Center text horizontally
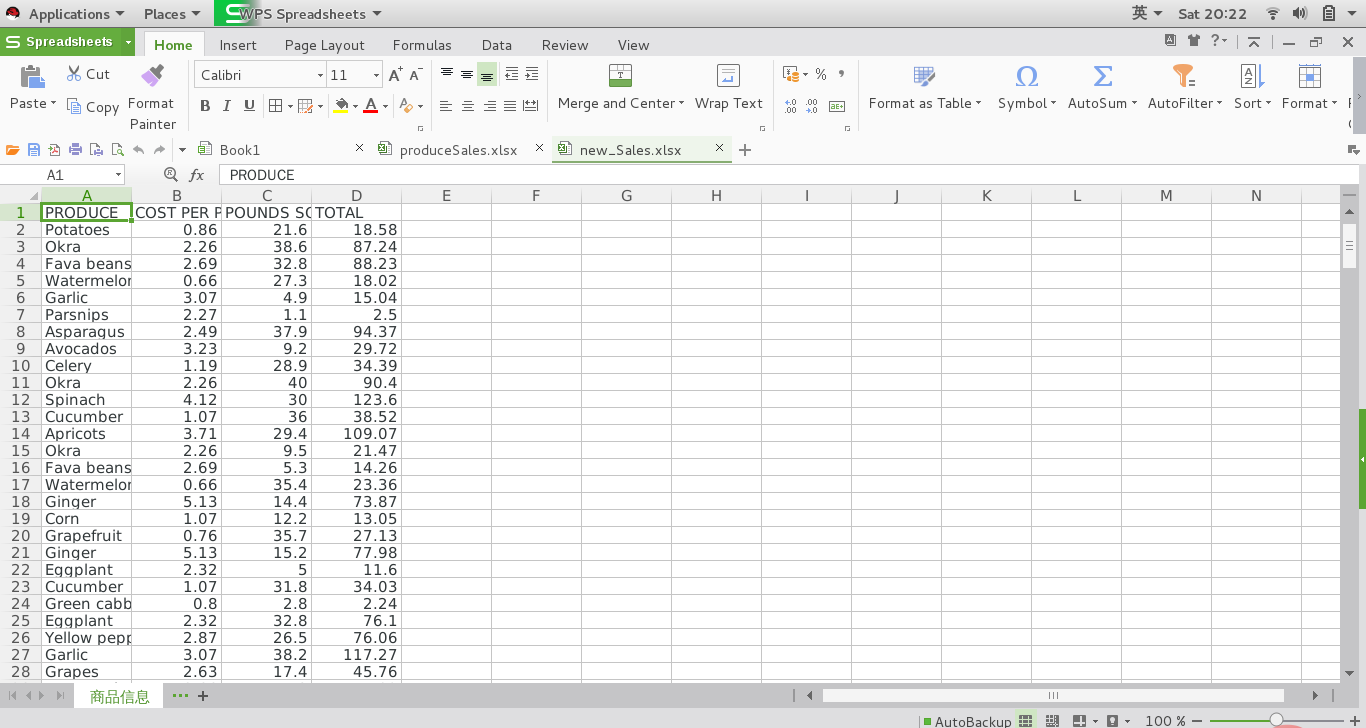This screenshot has height=728, width=1366. tap(467, 106)
